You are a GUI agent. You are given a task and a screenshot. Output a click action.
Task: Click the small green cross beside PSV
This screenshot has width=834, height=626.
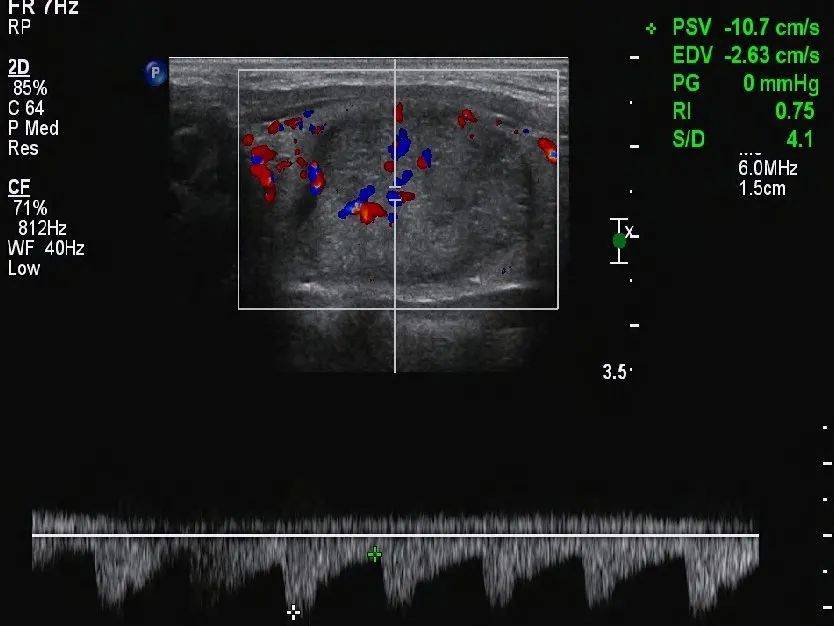(x=651, y=28)
